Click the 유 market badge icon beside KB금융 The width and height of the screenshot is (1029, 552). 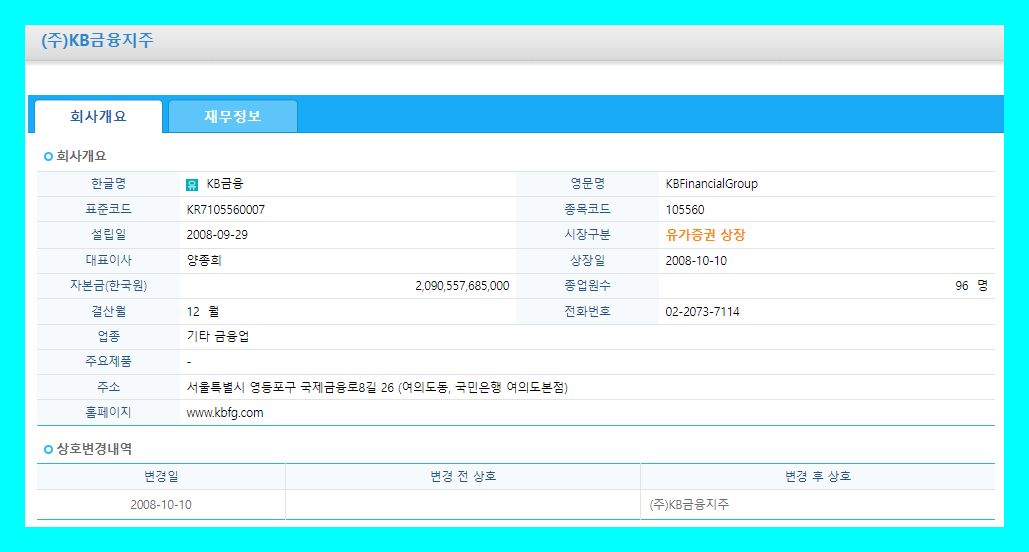pyautogui.click(x=192, y=184)
